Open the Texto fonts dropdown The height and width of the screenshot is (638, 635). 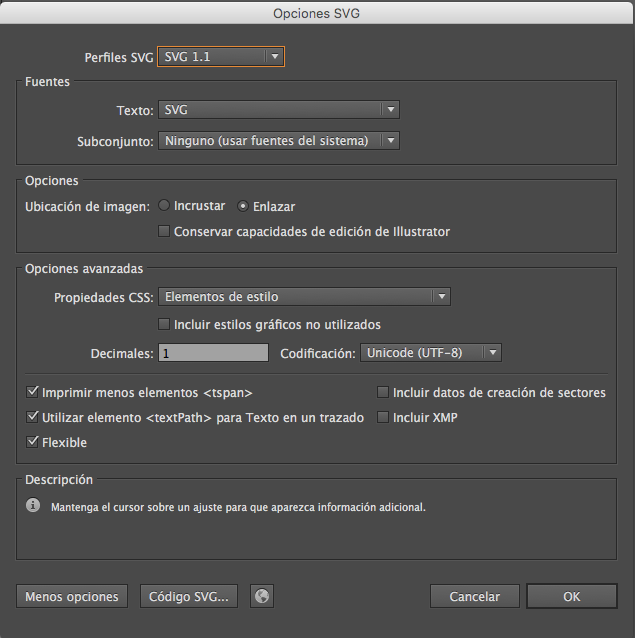279,109
